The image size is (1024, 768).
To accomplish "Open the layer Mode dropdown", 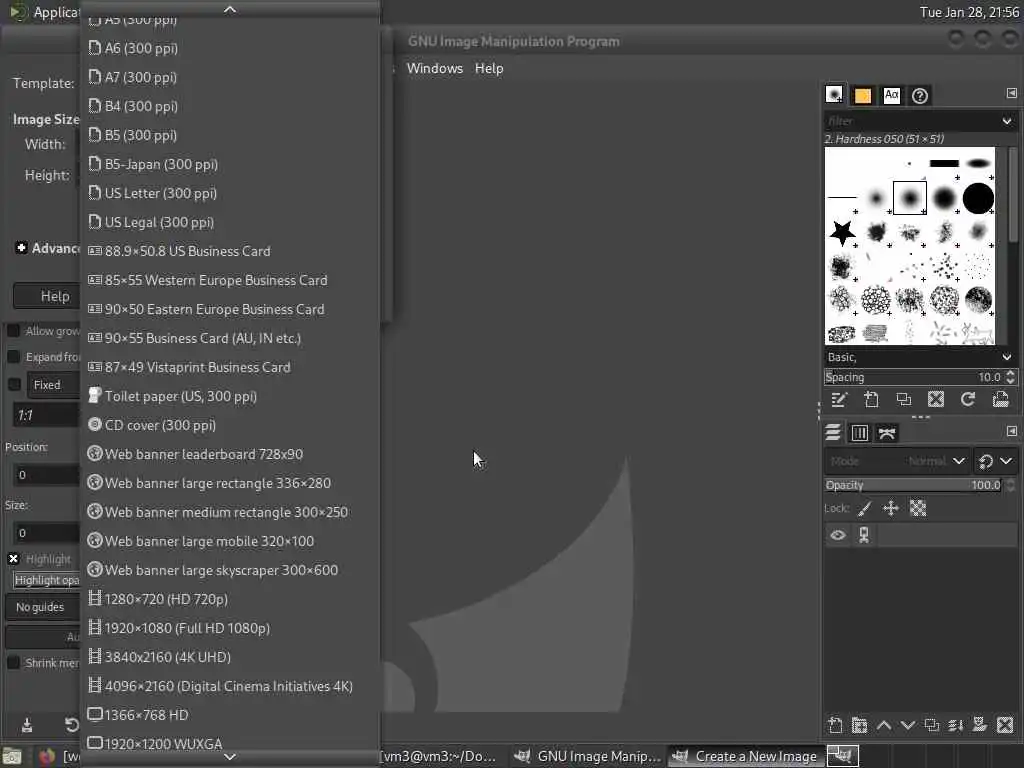I will (896, 461).
